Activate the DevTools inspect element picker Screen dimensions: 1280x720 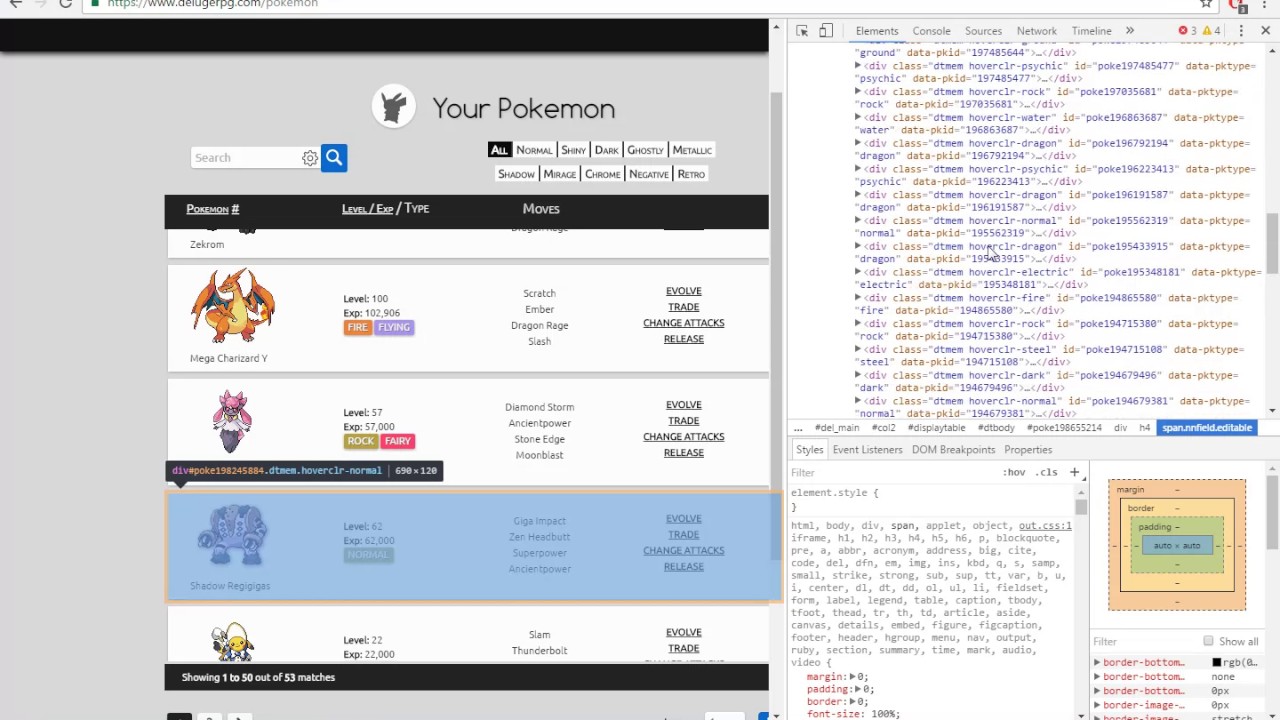(x=802, y=31)
